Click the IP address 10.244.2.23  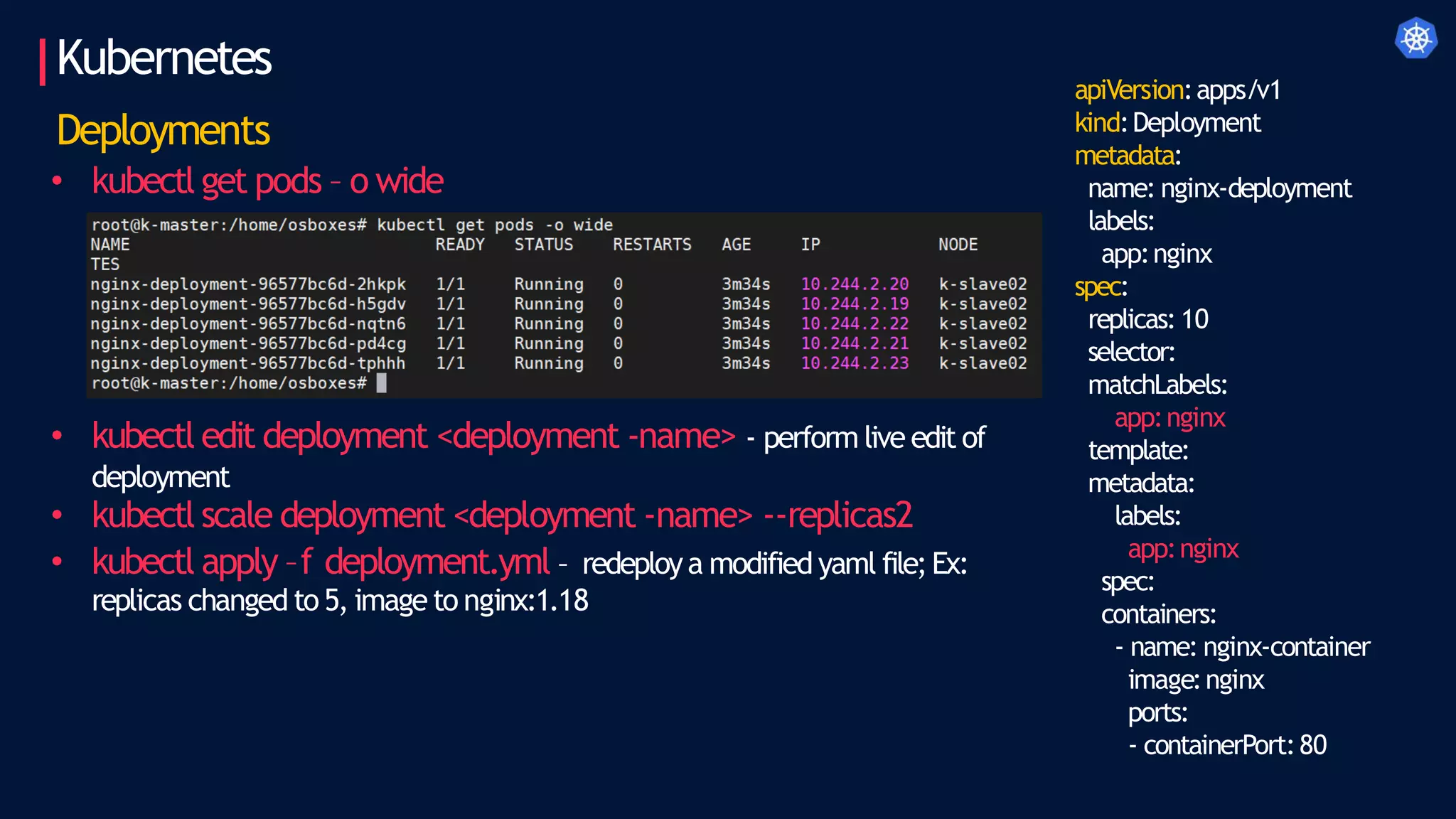855,363
